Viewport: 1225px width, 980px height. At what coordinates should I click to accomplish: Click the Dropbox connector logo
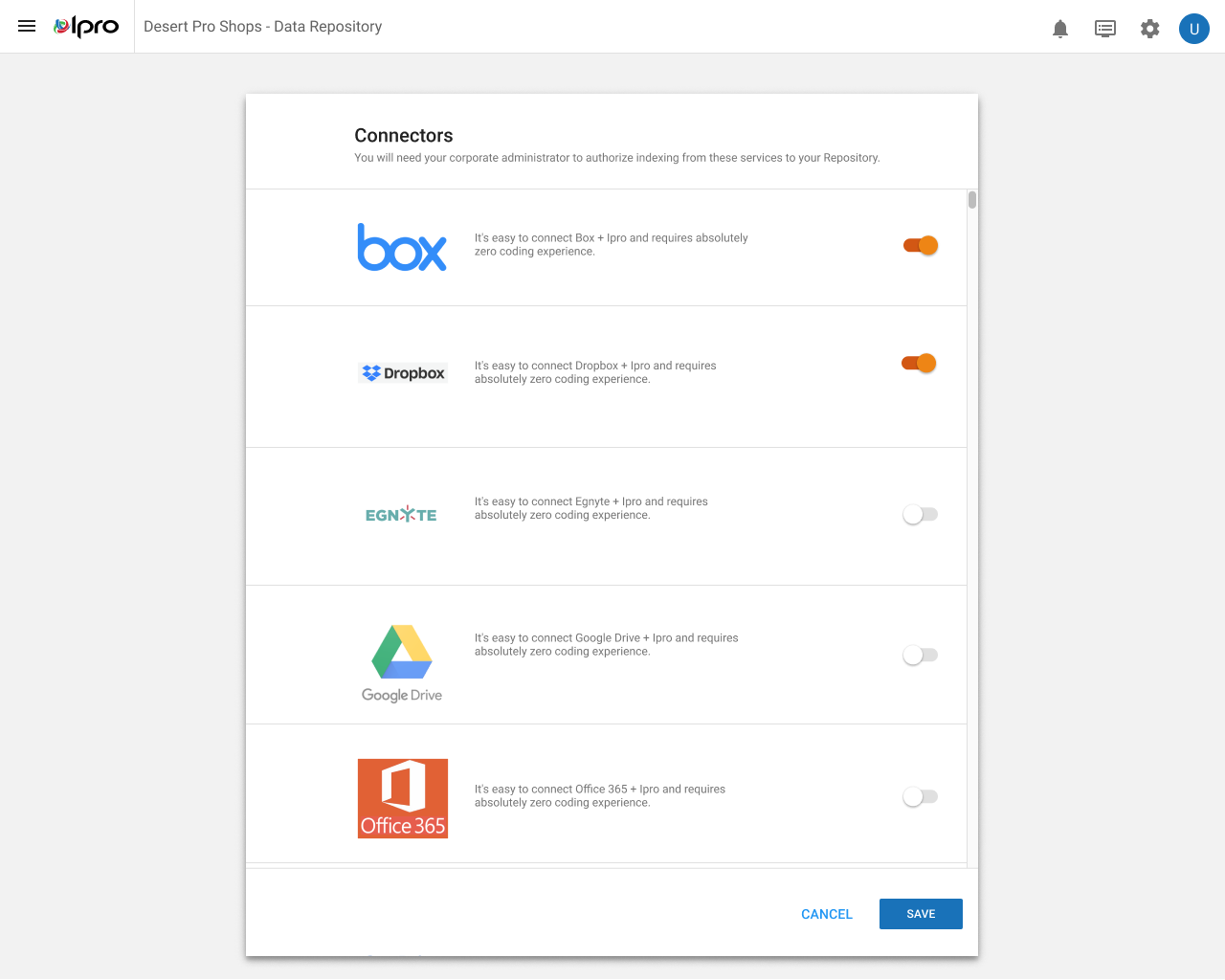403,373
